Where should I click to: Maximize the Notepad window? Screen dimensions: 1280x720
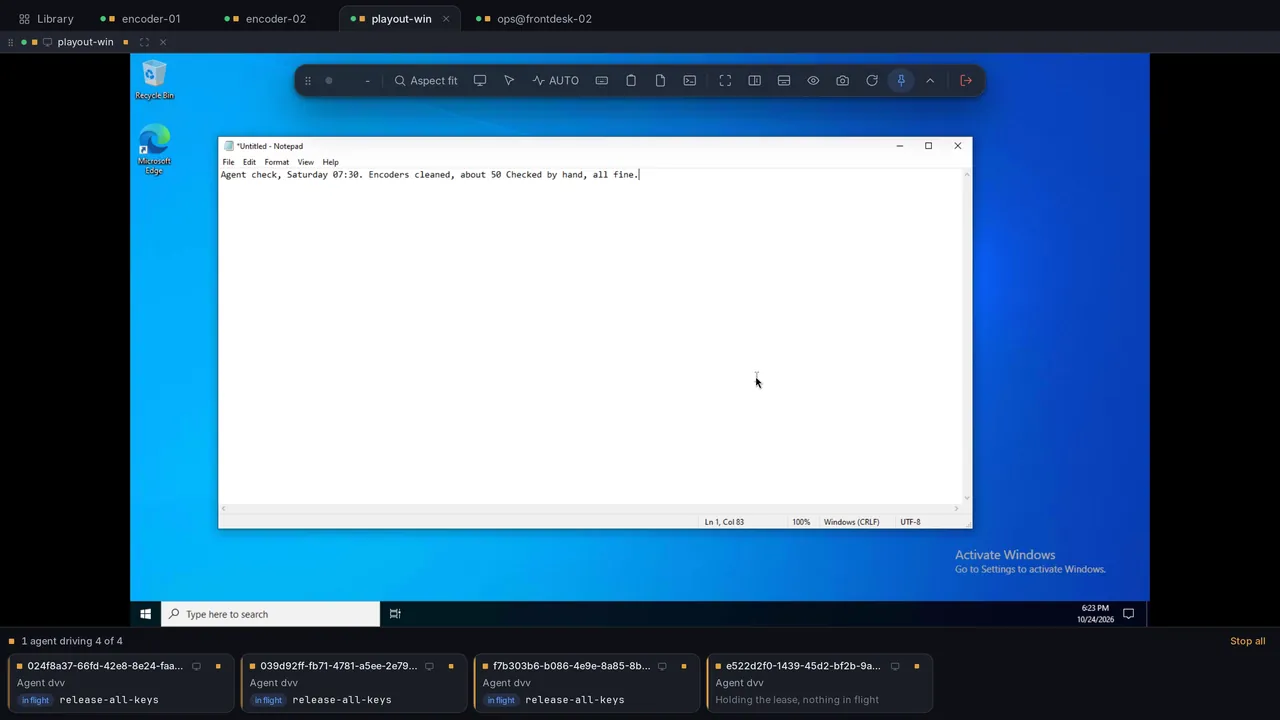pyautogui.click(x=928, y=146)
